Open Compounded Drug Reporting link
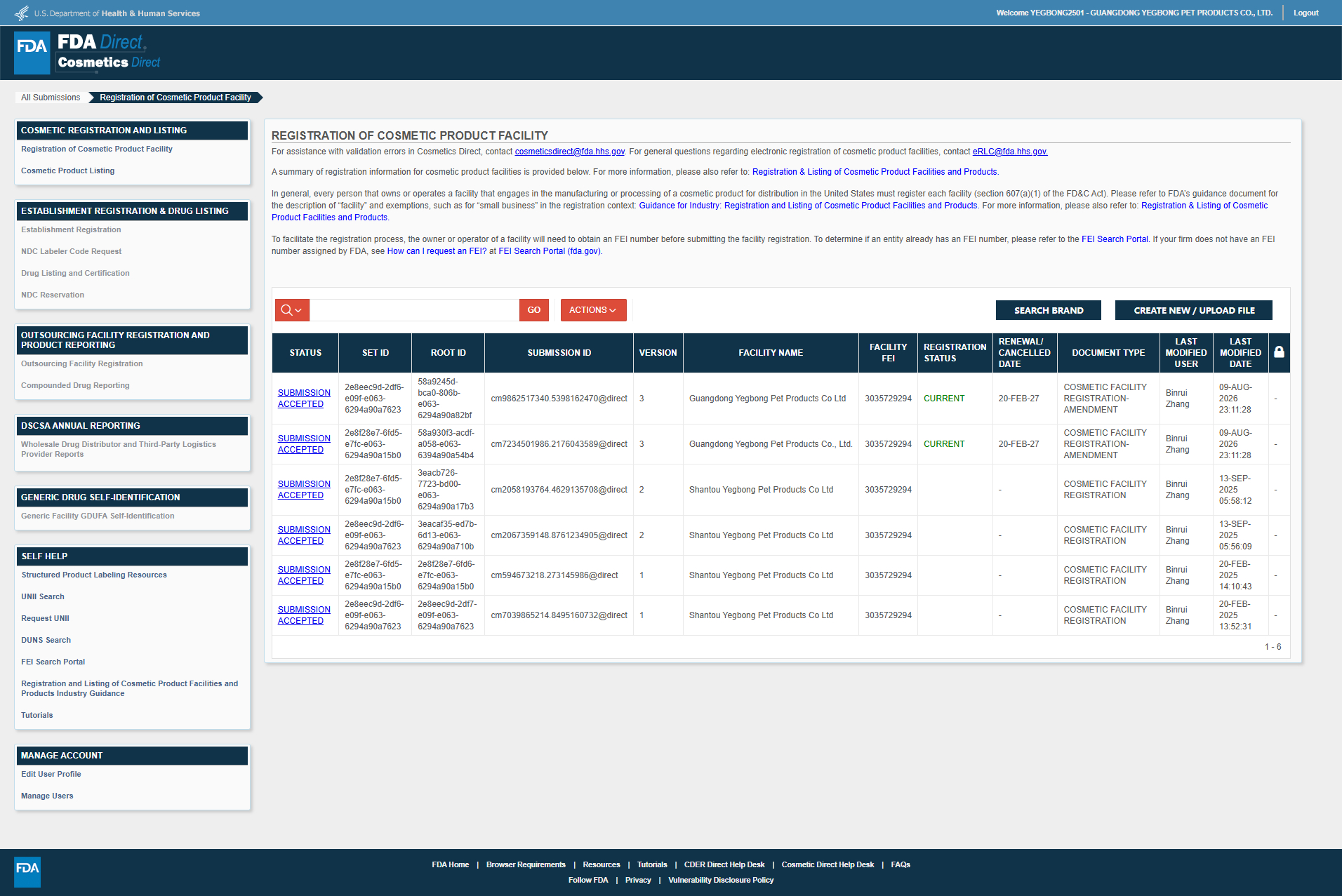 (75, 385)
